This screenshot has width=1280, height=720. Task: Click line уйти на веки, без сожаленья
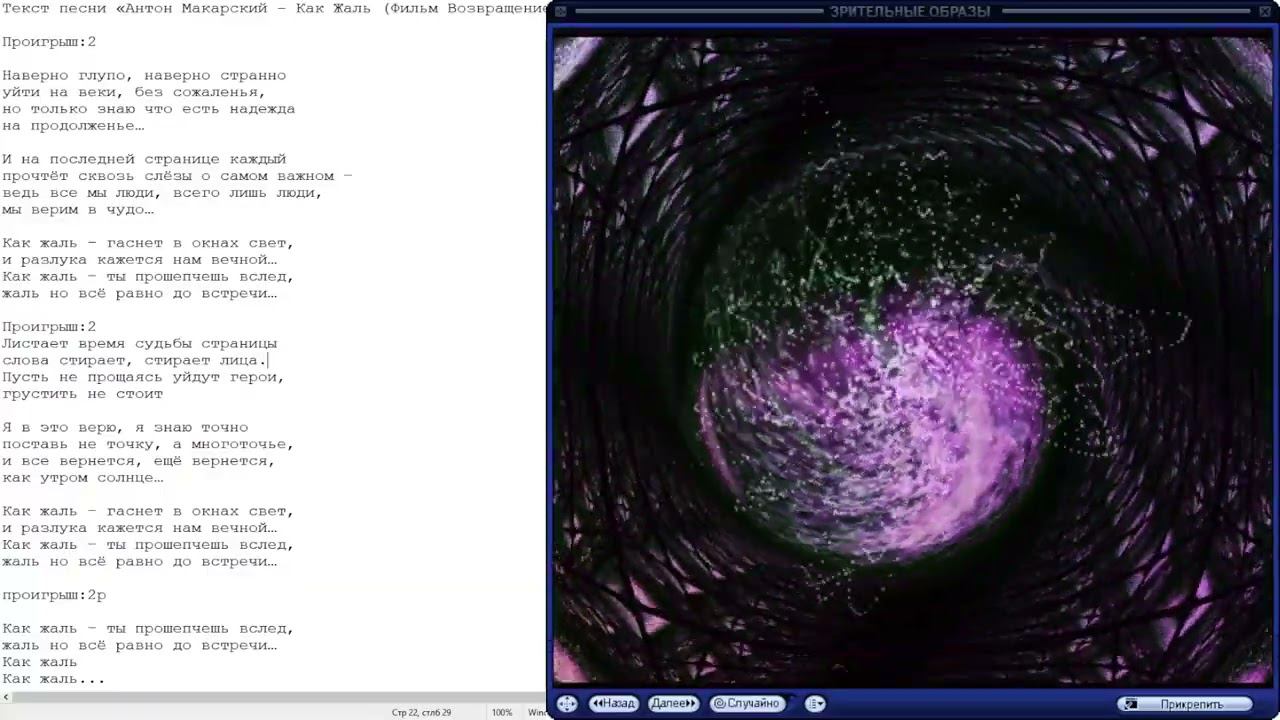point(135,92)
